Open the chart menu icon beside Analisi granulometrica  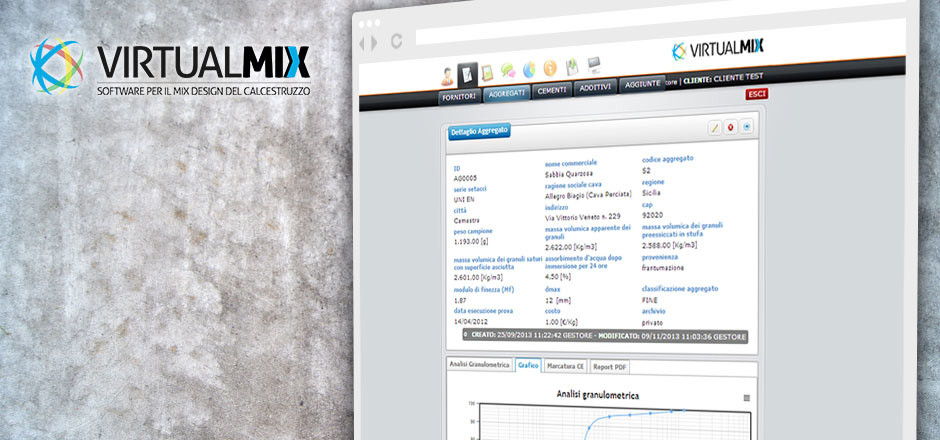(x=746, y=397)
